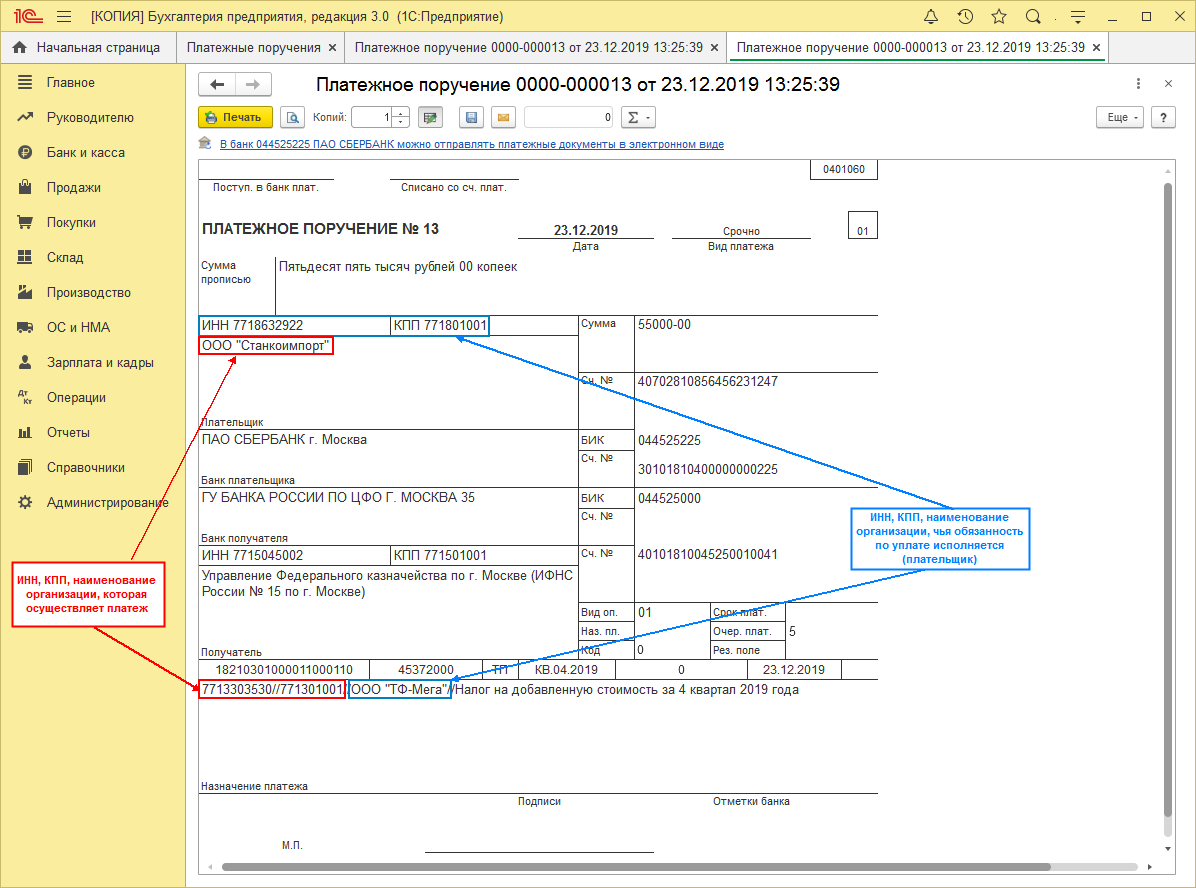1196x888 pixels.
Task: Navigate forward with right arrow button
Action: coord(253,85)
